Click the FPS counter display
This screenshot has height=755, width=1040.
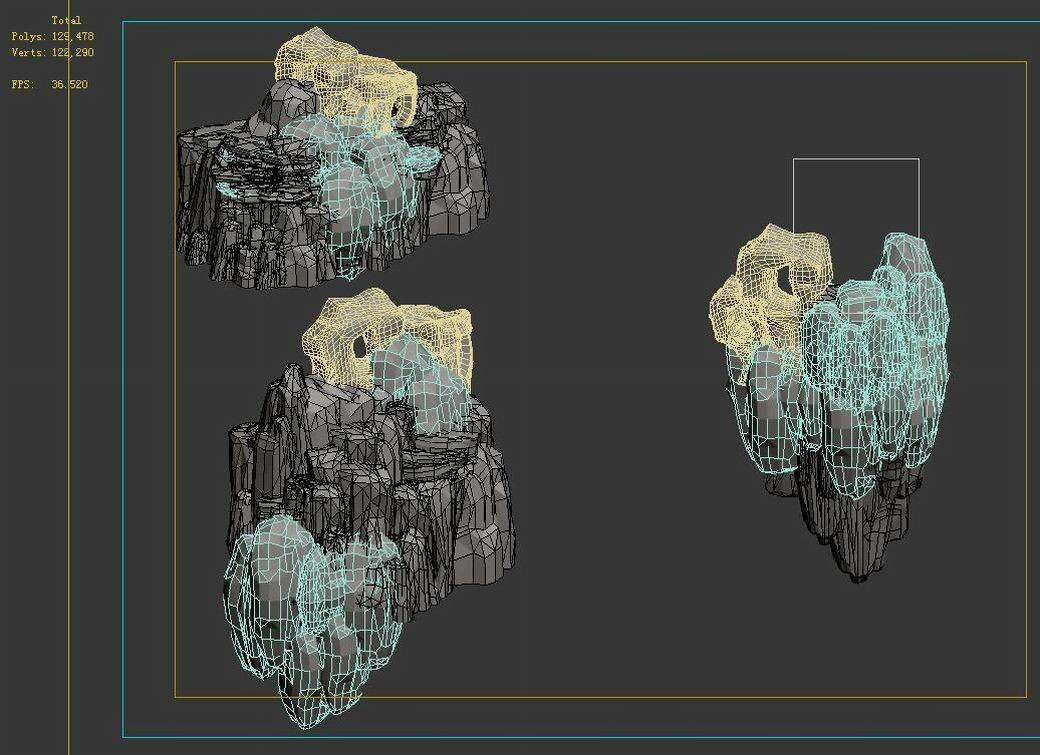point(48,85)
